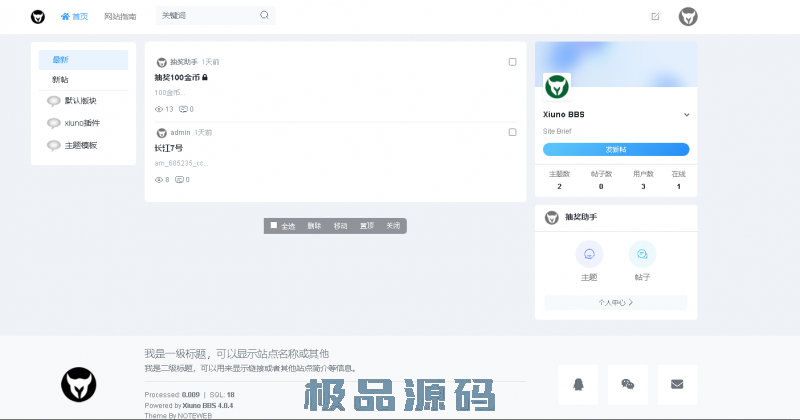
Task: Open the 默认板块 forum
Action: 81,101
